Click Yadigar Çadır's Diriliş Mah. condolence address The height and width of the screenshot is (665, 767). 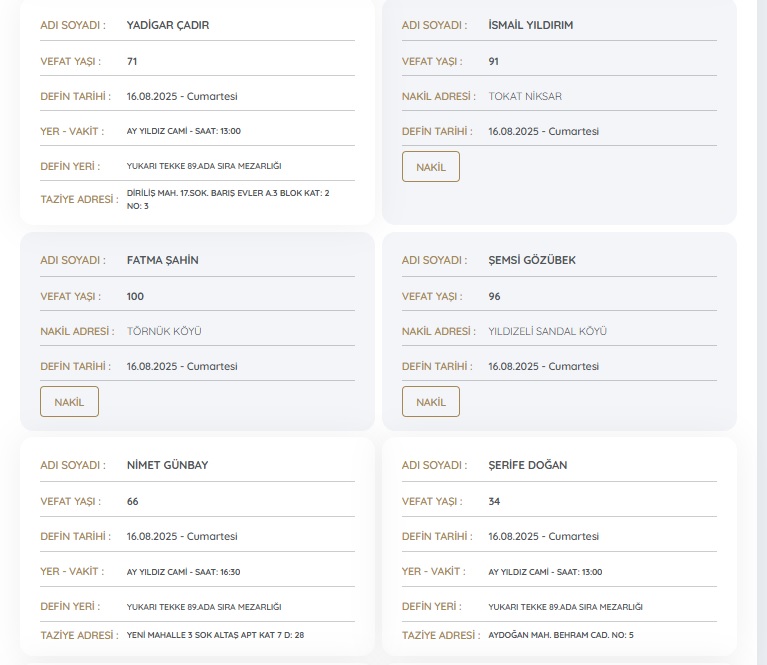click(227, 199)
